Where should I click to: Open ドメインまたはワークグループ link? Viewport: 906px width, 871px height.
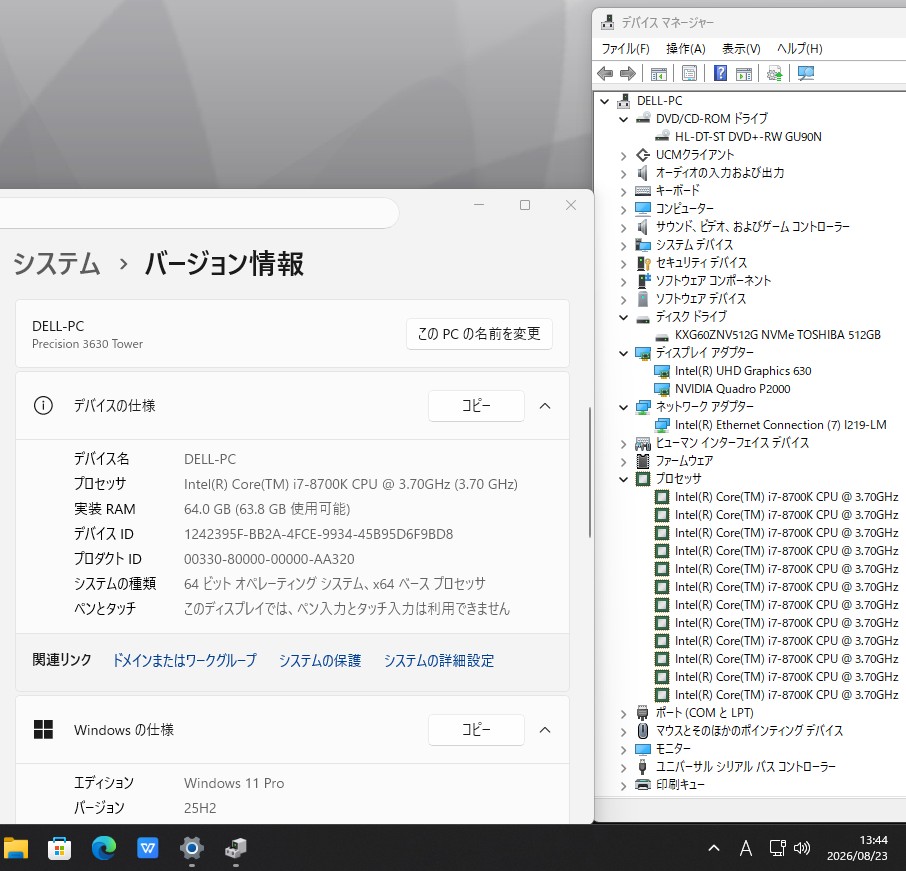pyautogui.click(x=184, y=661)
